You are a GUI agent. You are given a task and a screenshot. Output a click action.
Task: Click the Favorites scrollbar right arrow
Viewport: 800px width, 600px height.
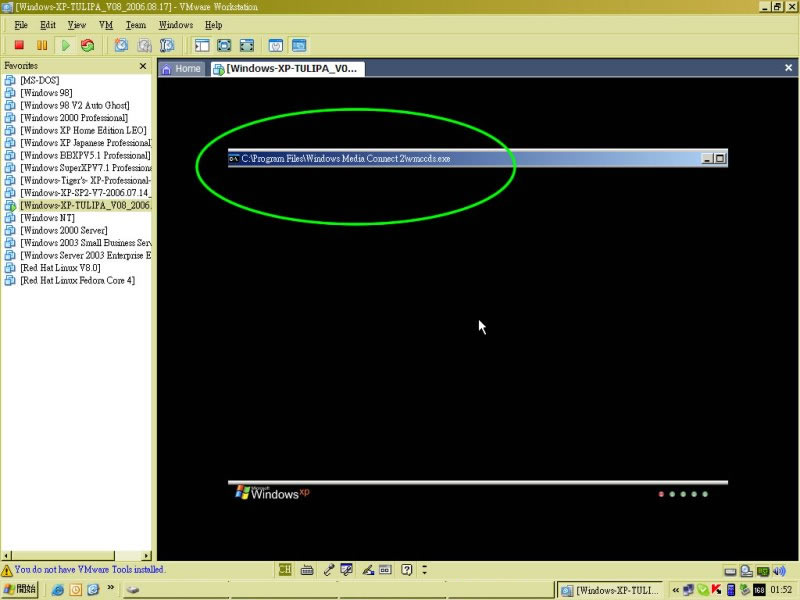pyautogui.click(x=147, y=555)
